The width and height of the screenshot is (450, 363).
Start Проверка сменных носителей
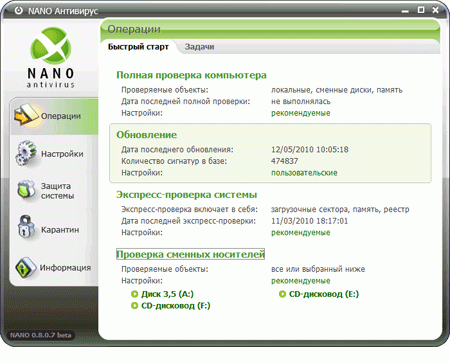pyautogui.click(x=190, y=254)
